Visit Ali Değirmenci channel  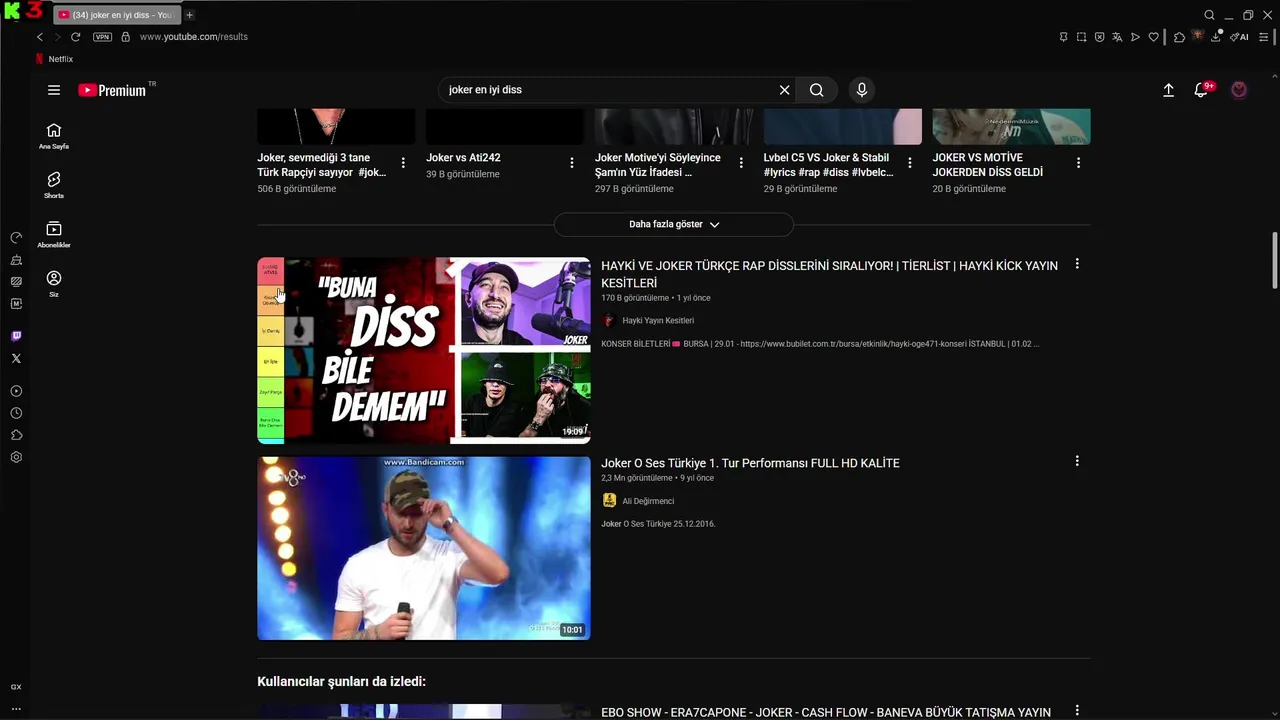click(x=648, y=501)
